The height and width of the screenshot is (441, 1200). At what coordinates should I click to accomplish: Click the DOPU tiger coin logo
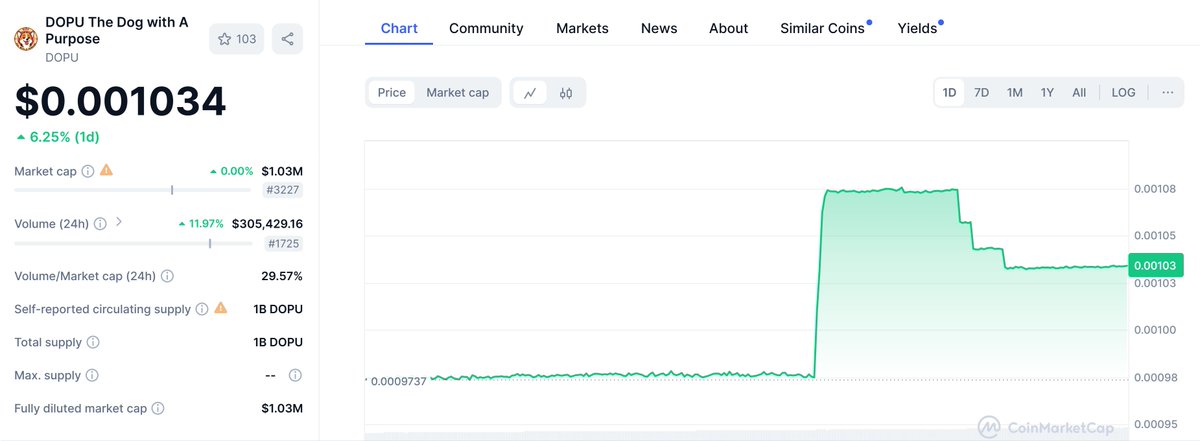coord(26,39)
